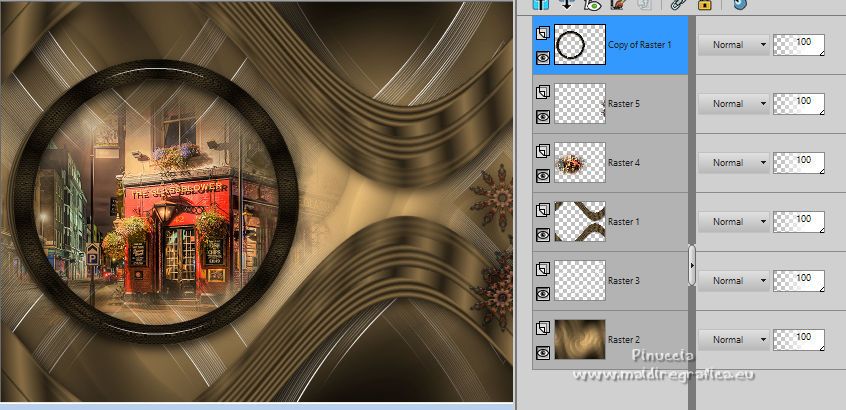
Task: Click the Raster 5 opacity value
Action: 799,104
